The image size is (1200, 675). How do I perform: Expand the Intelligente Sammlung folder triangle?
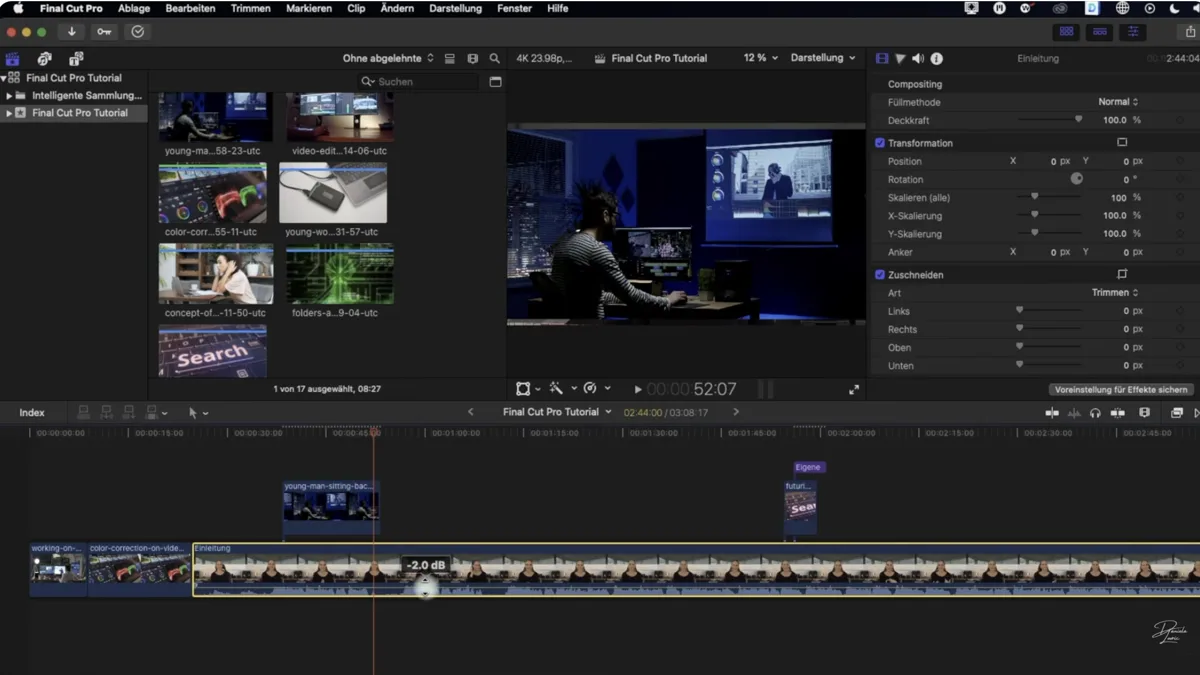tap(9, 96)
